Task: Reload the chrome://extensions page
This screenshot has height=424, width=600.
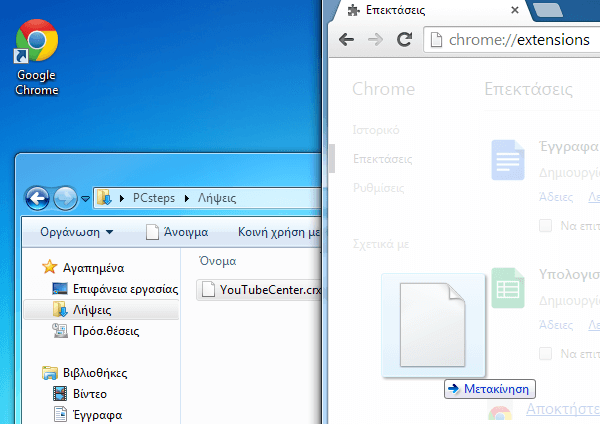Action: point(404,39)
